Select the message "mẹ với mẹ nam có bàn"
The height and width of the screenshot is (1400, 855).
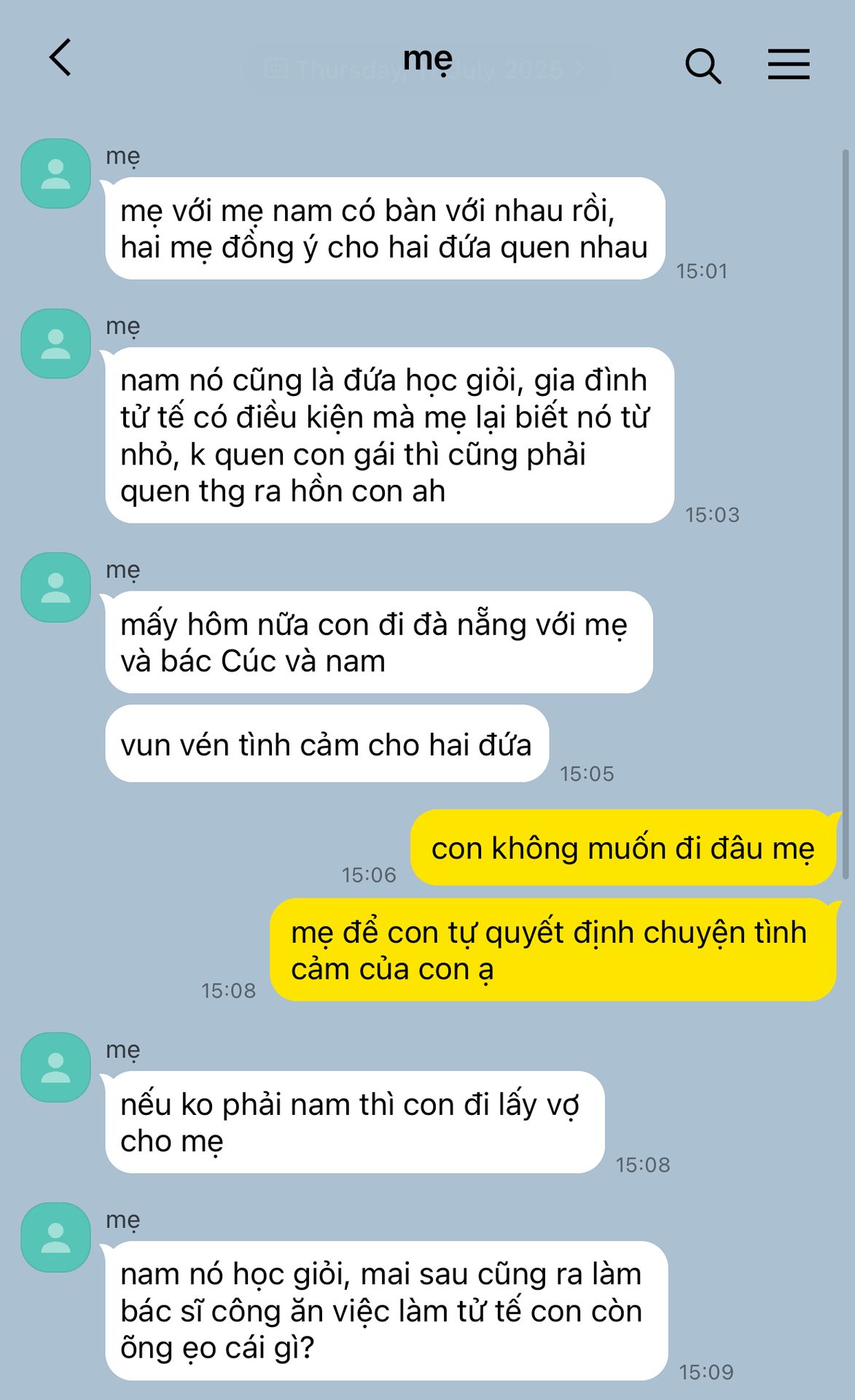tap(385, 228)
